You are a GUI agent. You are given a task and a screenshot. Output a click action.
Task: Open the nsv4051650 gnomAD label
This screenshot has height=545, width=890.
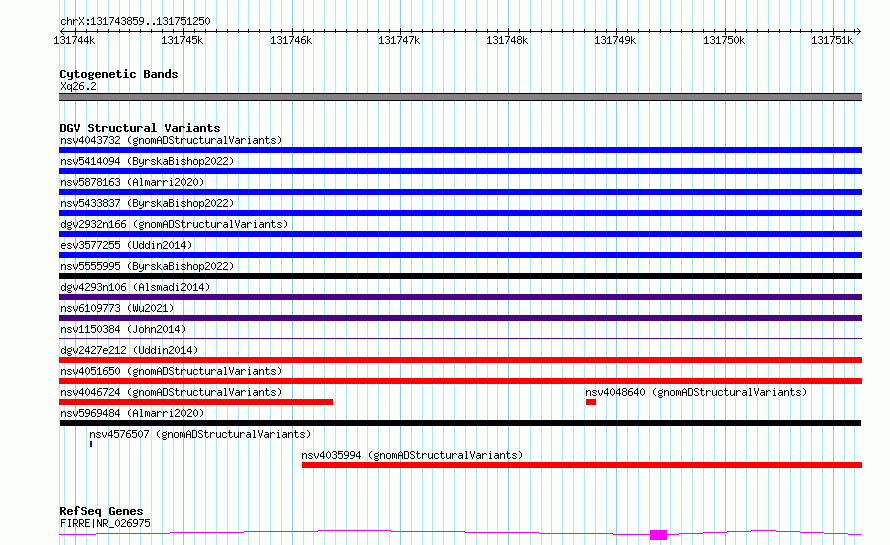[x=171, y=371]
